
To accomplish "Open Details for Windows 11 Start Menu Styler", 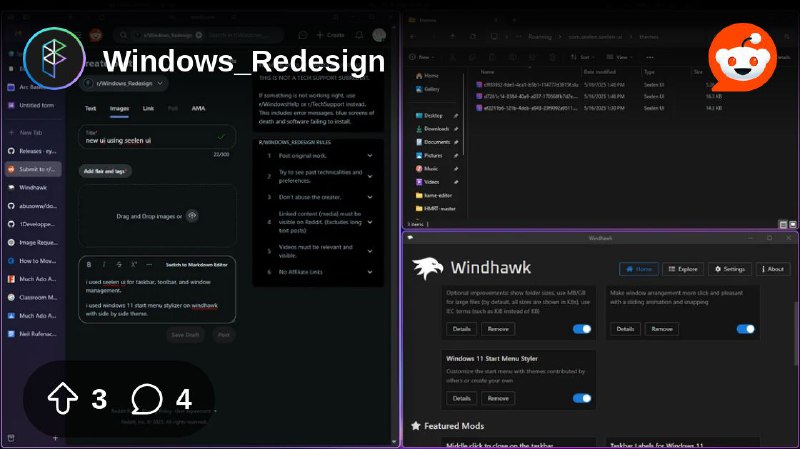I will click(461, 398).
